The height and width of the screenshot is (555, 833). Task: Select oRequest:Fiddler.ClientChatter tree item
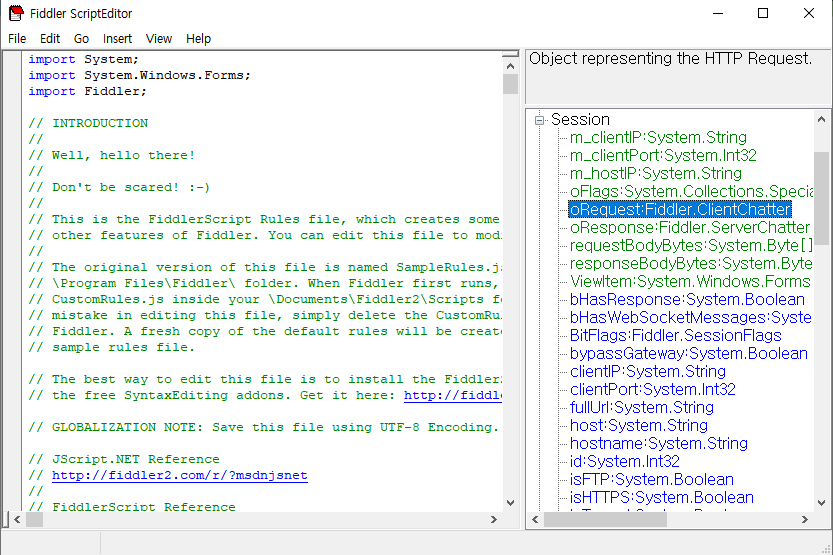pos(680,210)
